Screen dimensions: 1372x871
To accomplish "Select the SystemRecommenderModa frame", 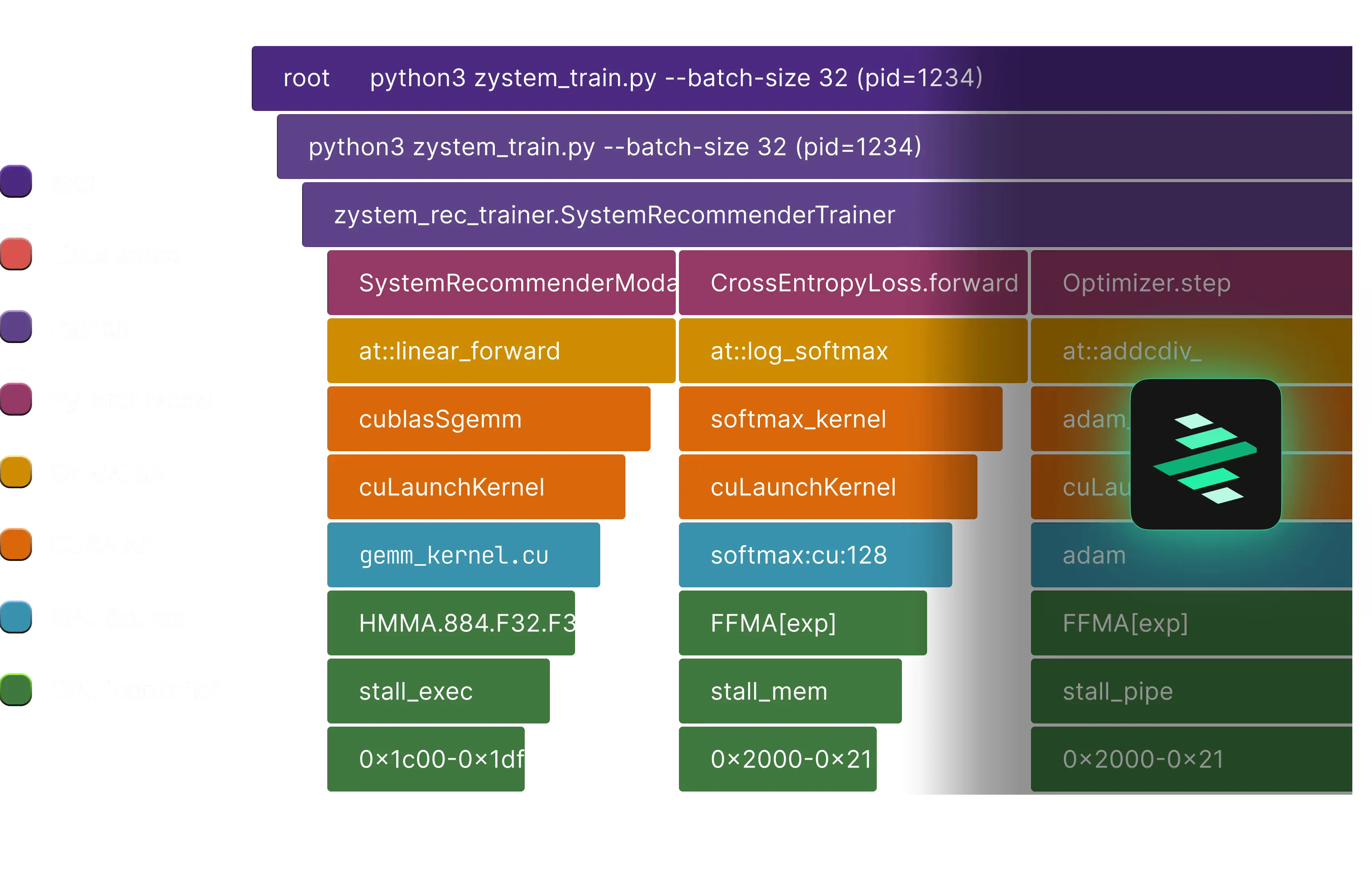I will (x=502, y=283).
